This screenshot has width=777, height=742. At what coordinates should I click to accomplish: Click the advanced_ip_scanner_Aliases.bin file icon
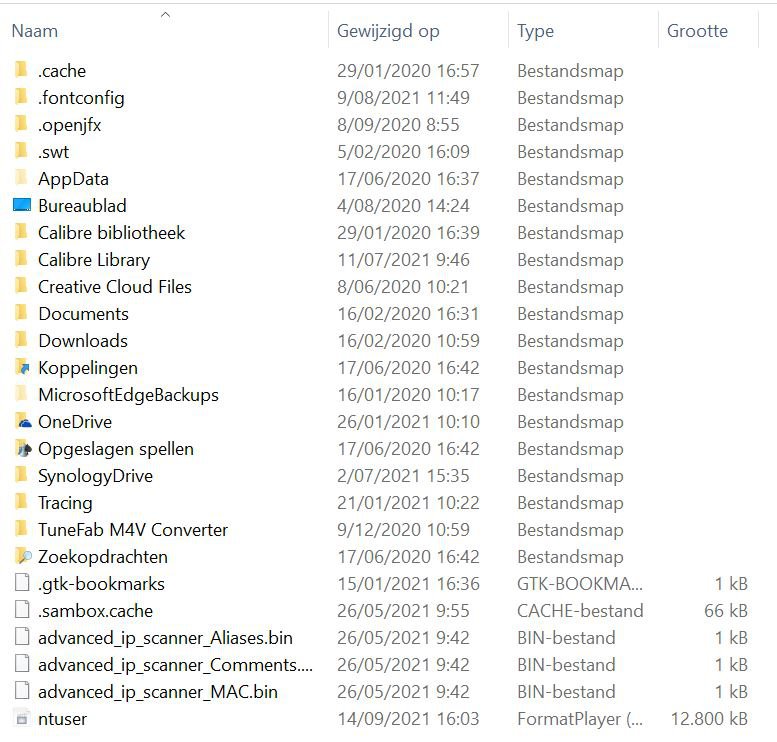tap(22, 636)
